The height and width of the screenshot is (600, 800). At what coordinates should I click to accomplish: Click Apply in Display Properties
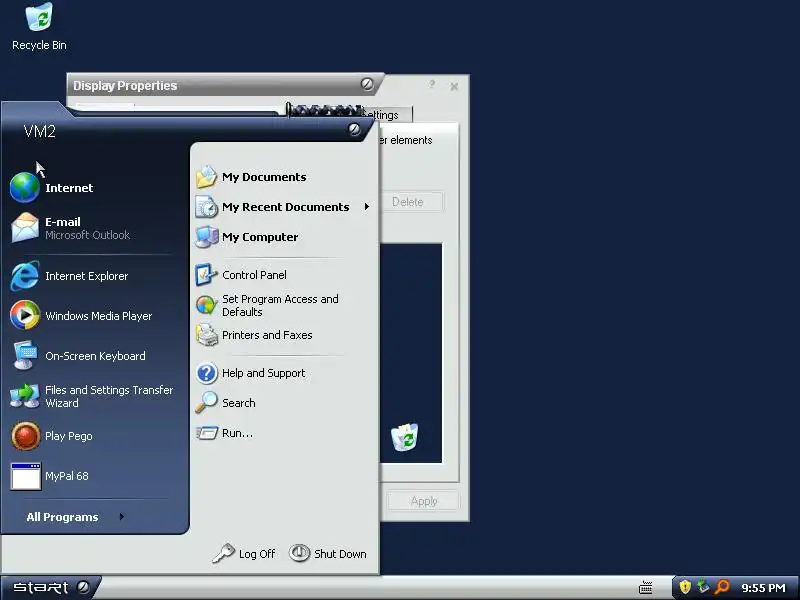(x=424, y=501)
